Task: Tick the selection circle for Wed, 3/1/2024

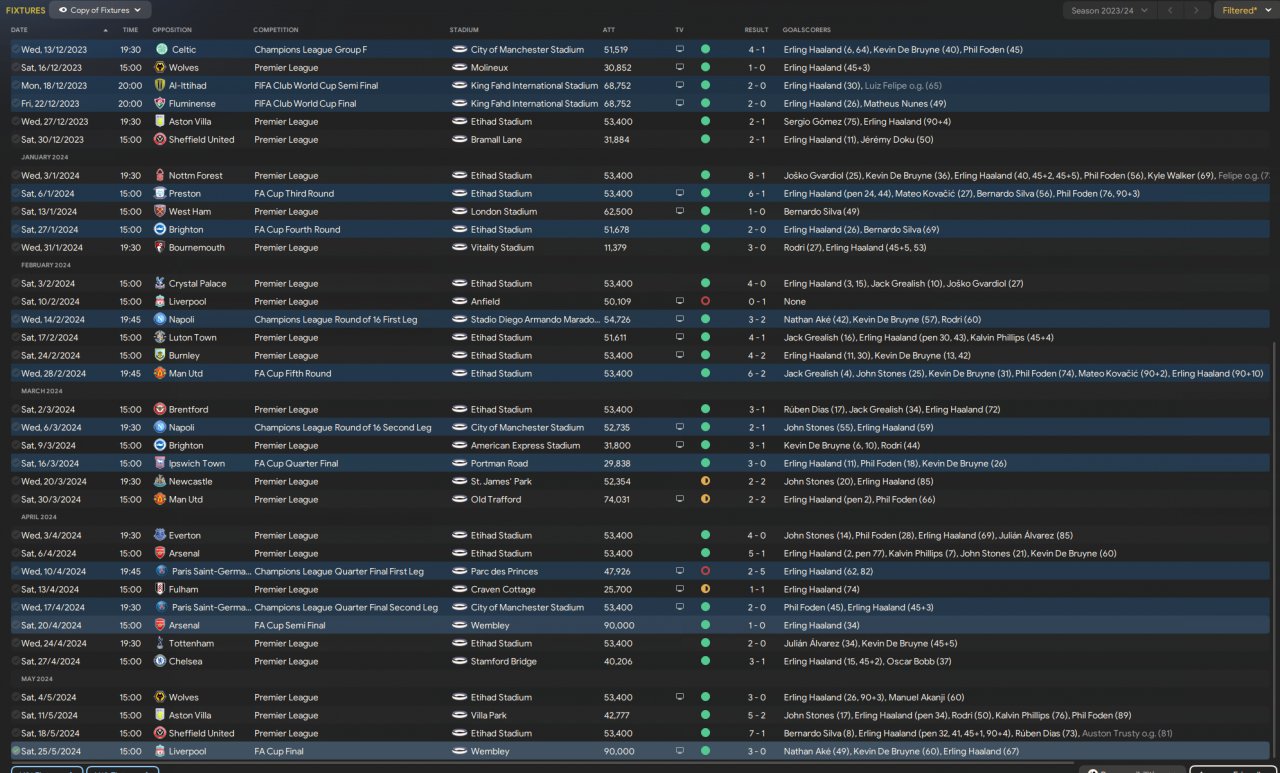Action: coord(15,175)
